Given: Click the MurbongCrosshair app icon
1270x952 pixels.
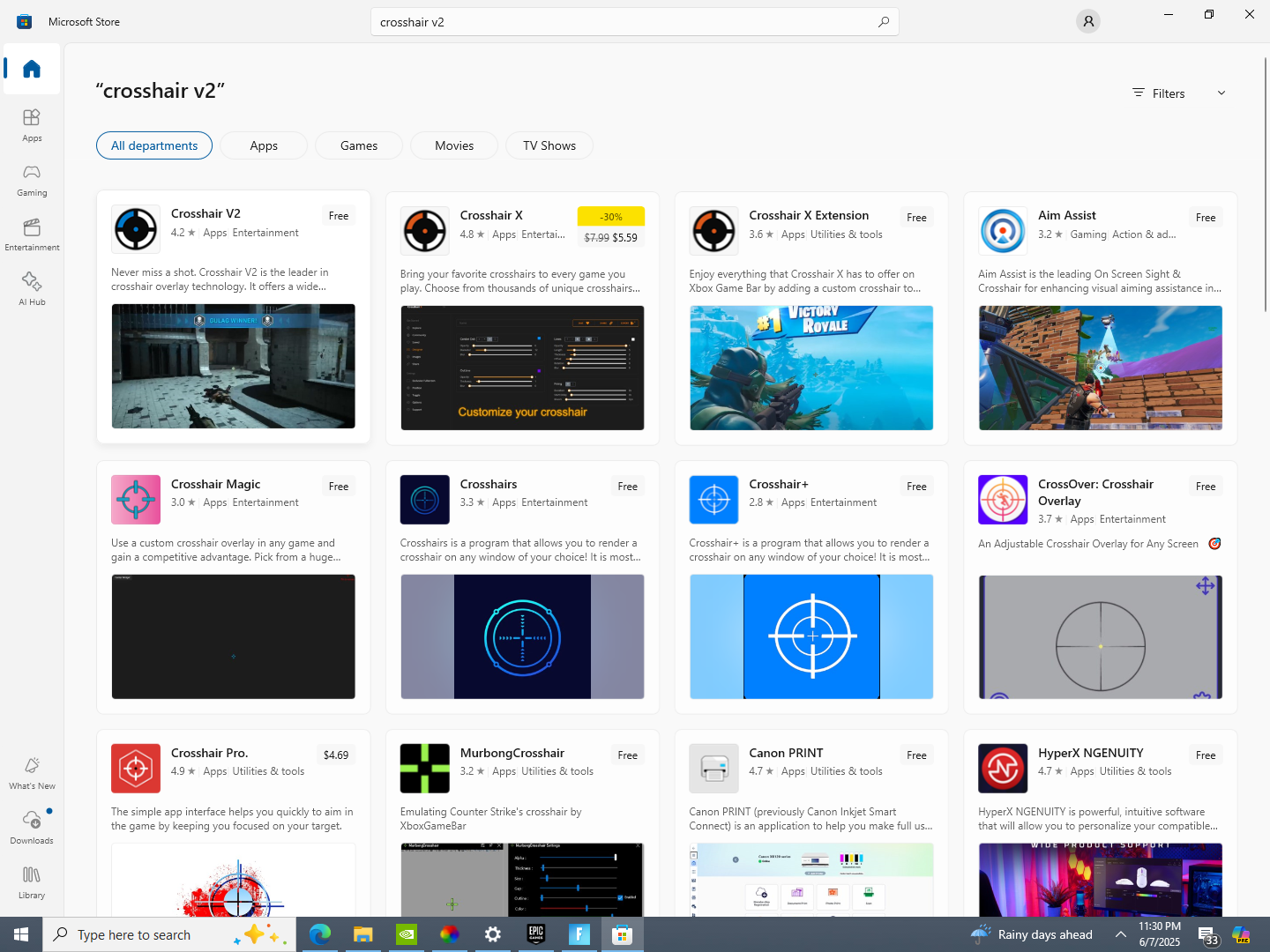Looking at the screenshot, I should coord(425,769).
